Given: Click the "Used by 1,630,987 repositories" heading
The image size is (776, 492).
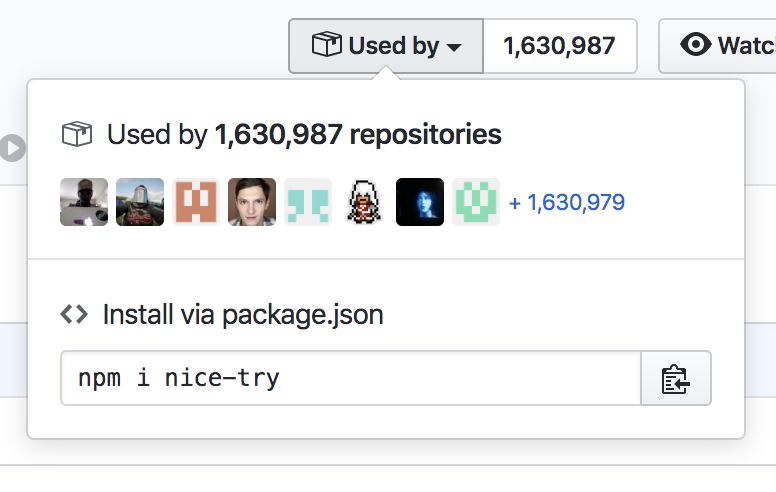Looking at the screenshot, I should (x=304, y=135).
